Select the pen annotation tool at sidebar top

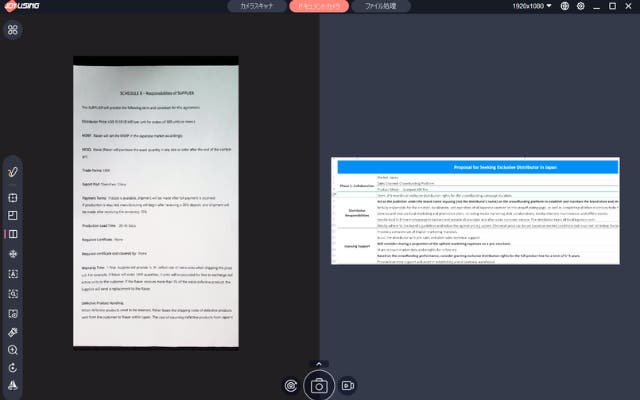click(13, 173)
